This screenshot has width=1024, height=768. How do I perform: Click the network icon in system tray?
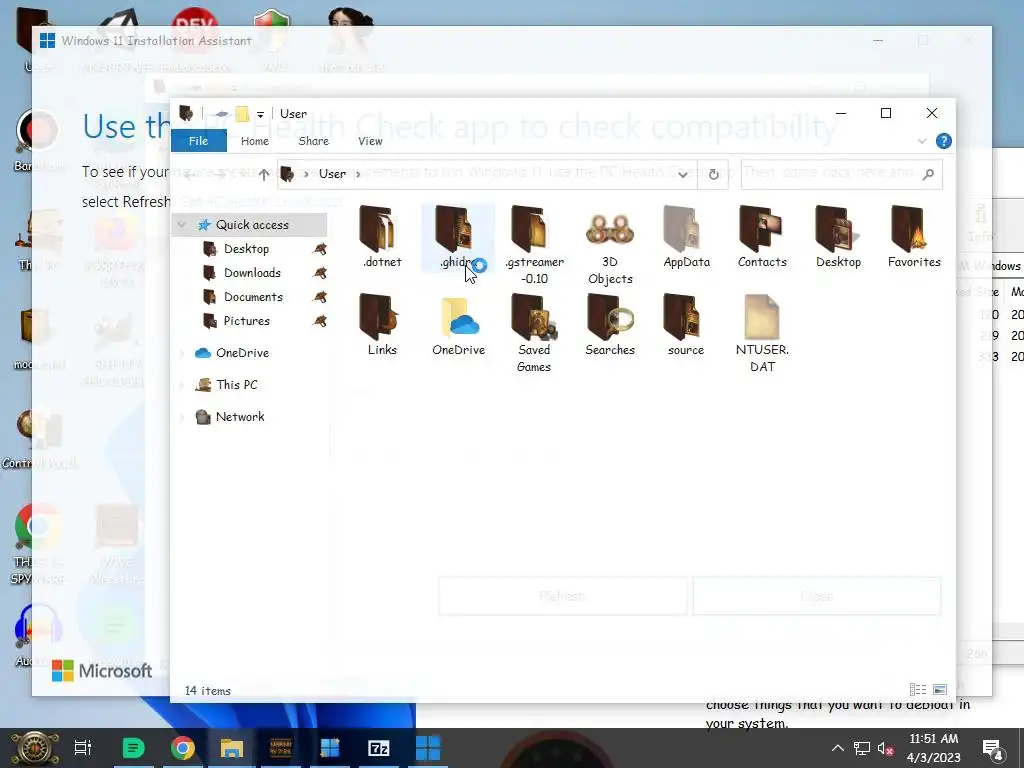[861, 748]
